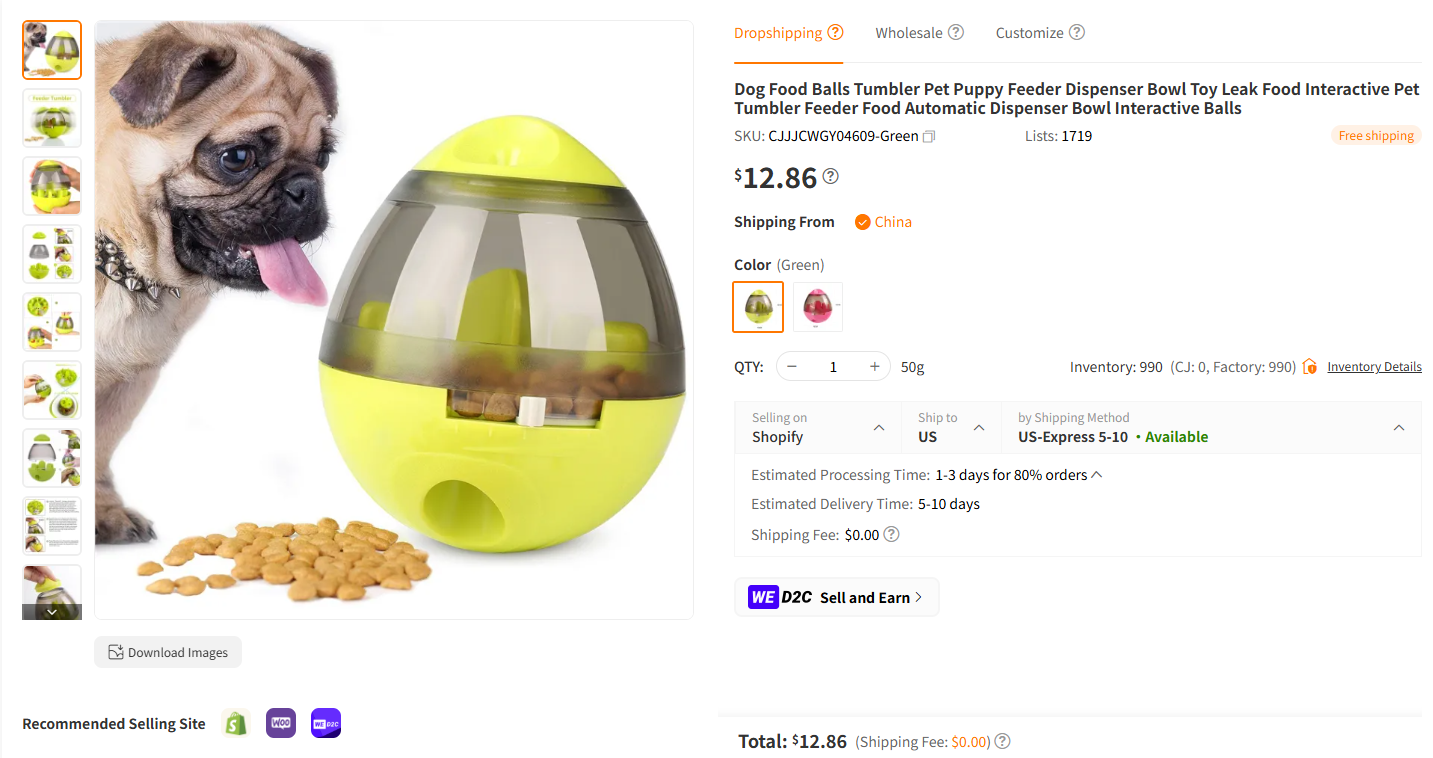This screenshot has width=1433, height=758.
Task: Select the Shopify icon under Recommended Selling Site
Action: pyautogui.click(x=236, y=723)
